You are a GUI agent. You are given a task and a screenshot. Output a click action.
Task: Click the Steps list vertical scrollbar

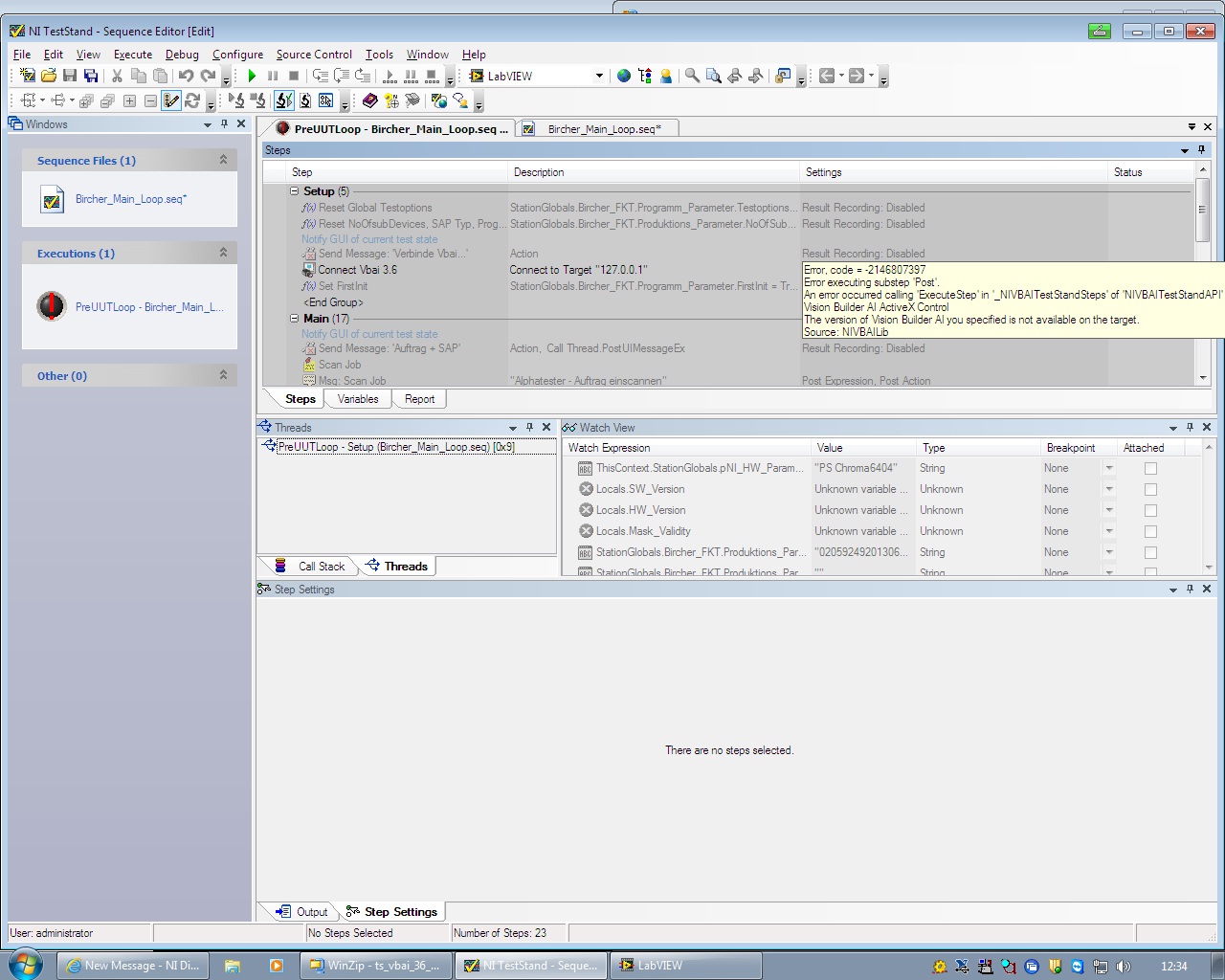coord(1203,273)
